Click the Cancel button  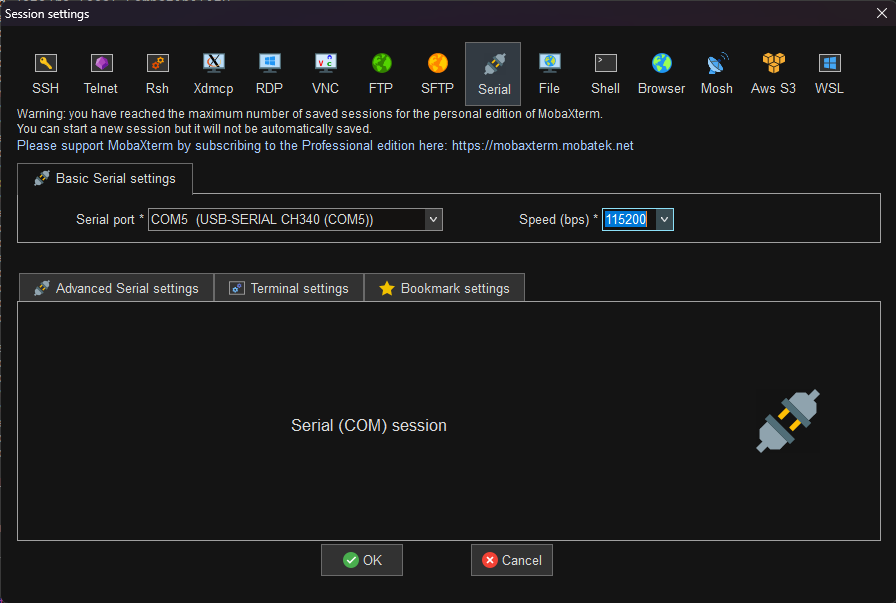pos(511,560)
